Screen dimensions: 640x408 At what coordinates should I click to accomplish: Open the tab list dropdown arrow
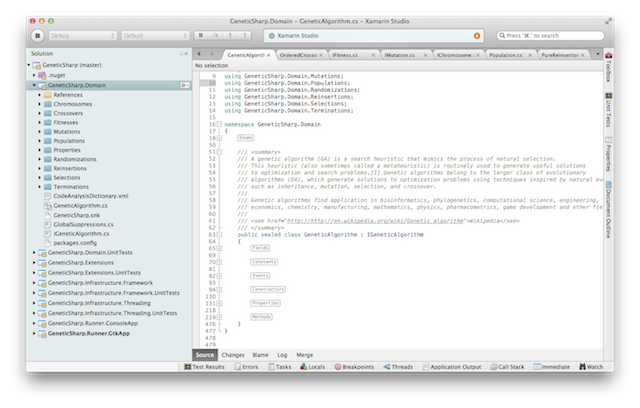[x=598, y=54]
